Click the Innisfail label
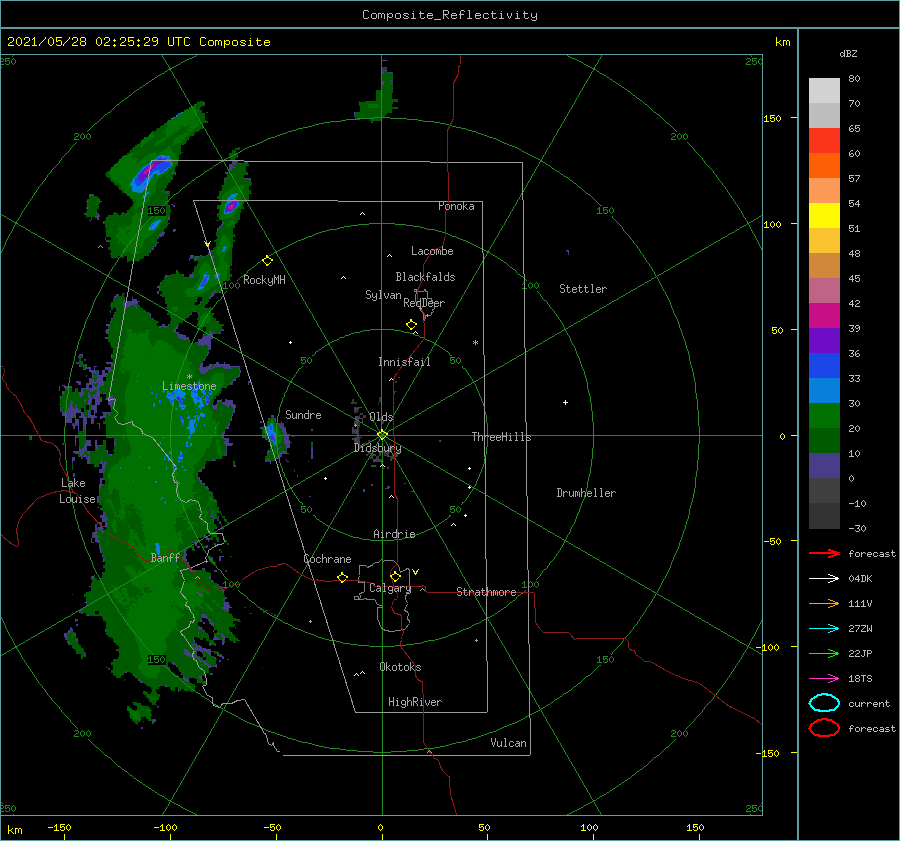This screenshot has height=841, width=900. point(404,362)
